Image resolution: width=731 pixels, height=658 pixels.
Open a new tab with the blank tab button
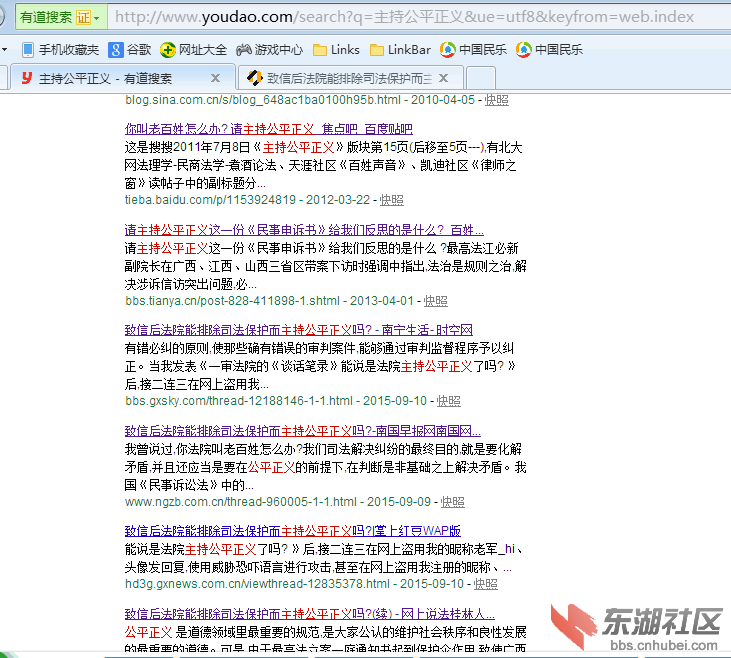pyautogui.click(x=481, y=78)
